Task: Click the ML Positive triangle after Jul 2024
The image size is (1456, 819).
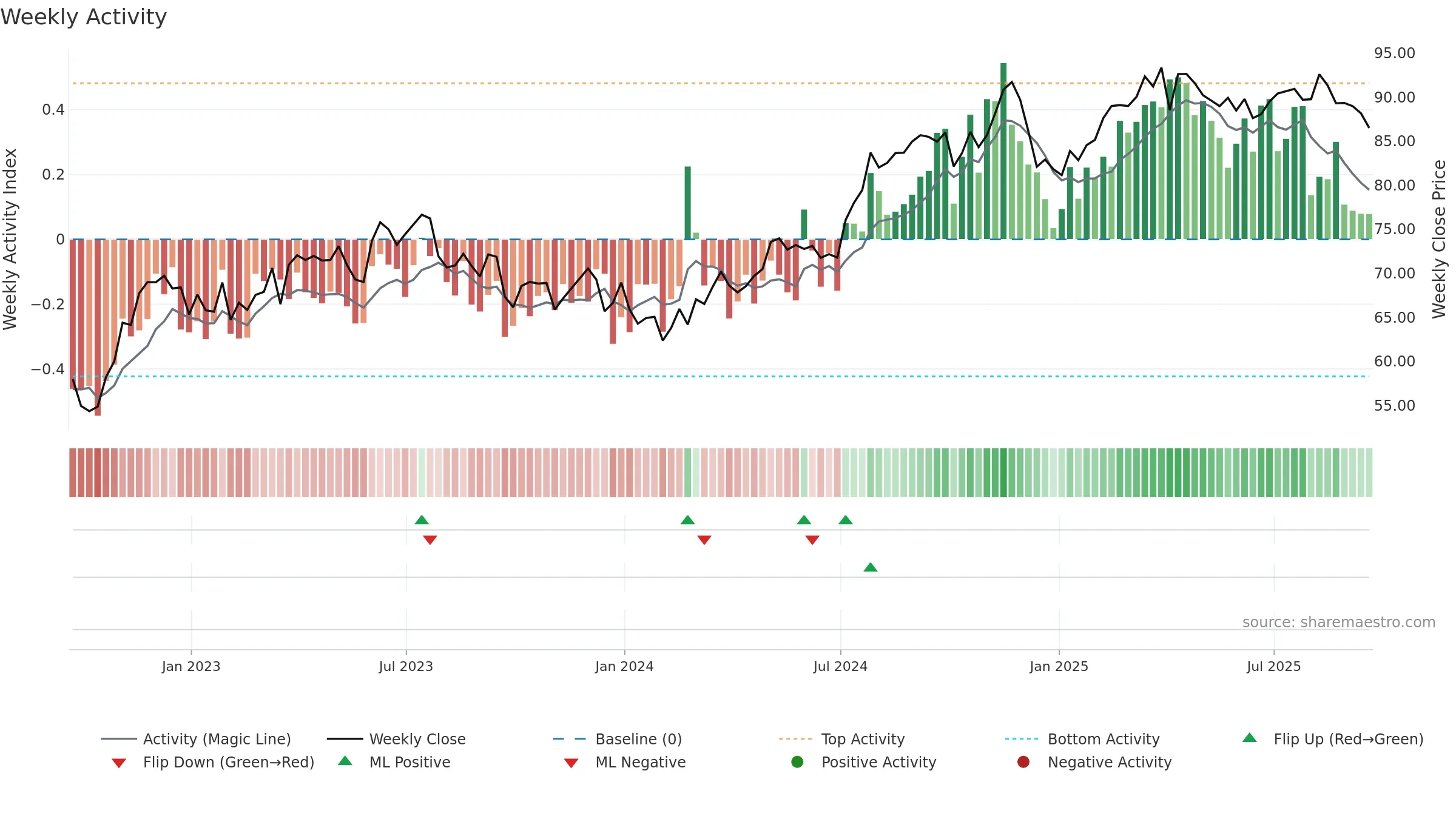Action: (871, 567)
